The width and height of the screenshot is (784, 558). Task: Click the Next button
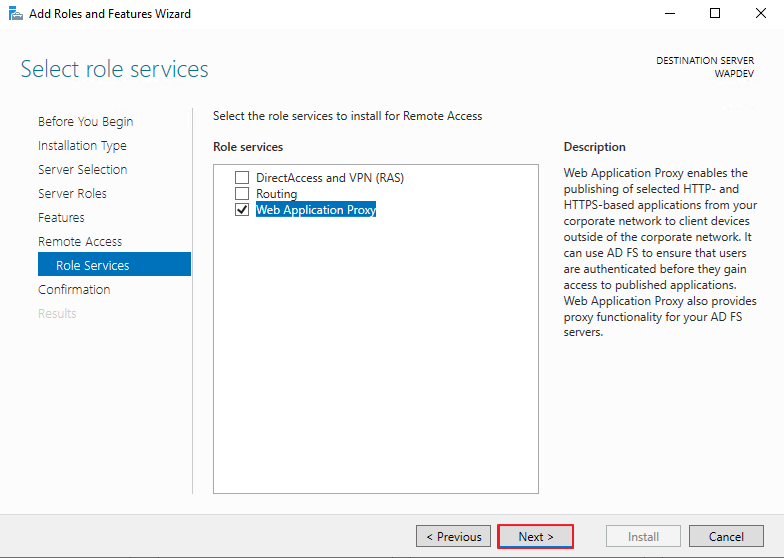[x=536, y=536]
